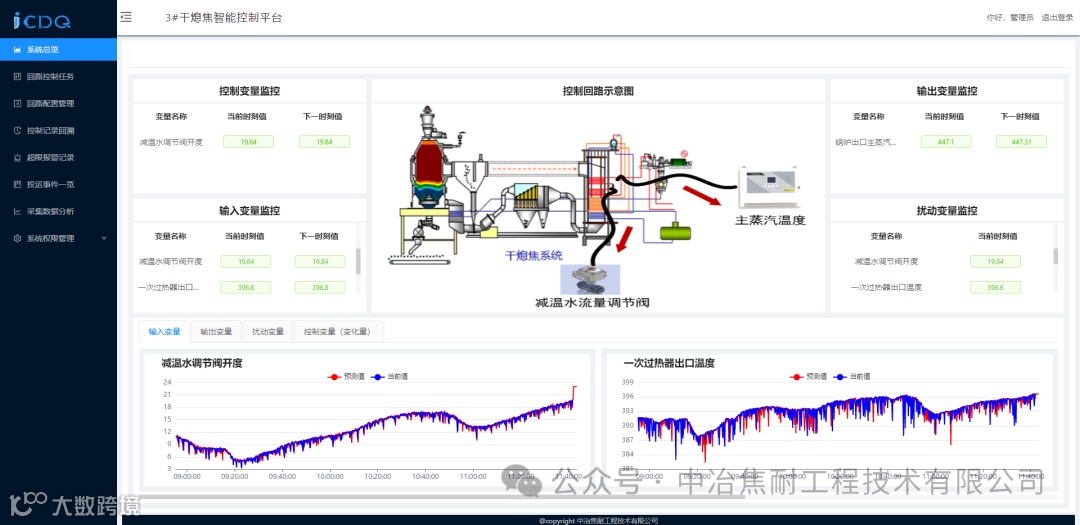Click the icon beside 回路控制任务

[17, 76]
